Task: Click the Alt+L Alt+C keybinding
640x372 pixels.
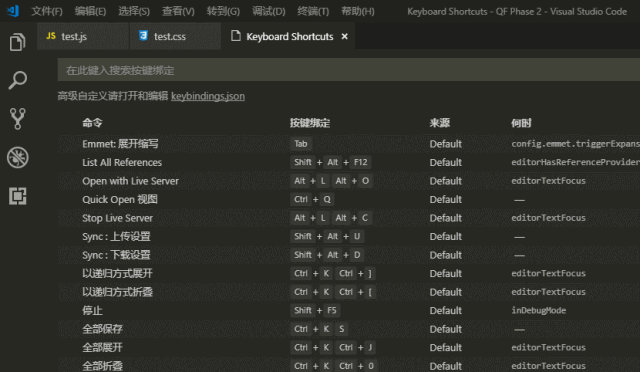Action: pyautogui.click(x=331, y=218)
